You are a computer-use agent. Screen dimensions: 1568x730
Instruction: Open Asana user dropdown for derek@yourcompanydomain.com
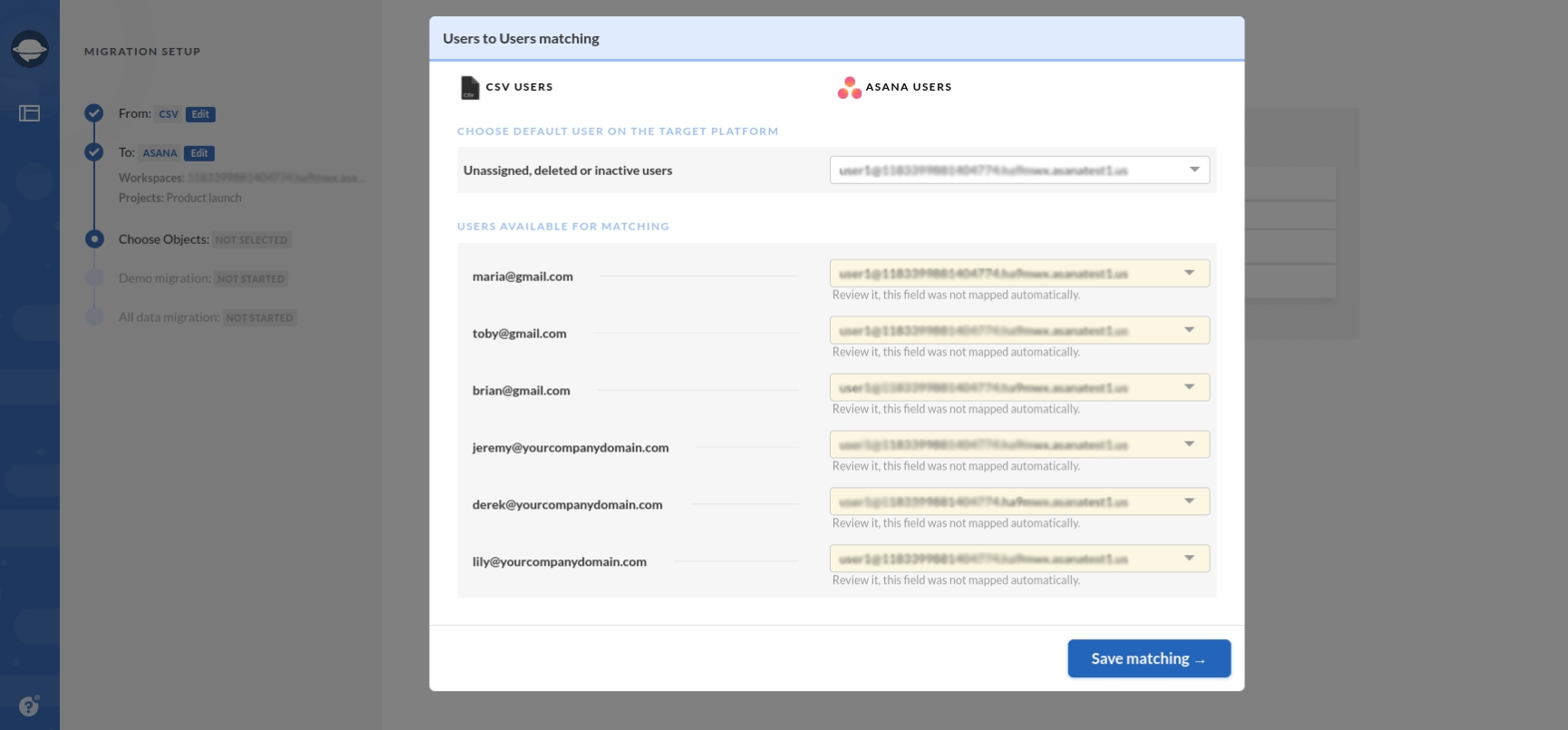pyautogui.click(x=1019, y=501)
